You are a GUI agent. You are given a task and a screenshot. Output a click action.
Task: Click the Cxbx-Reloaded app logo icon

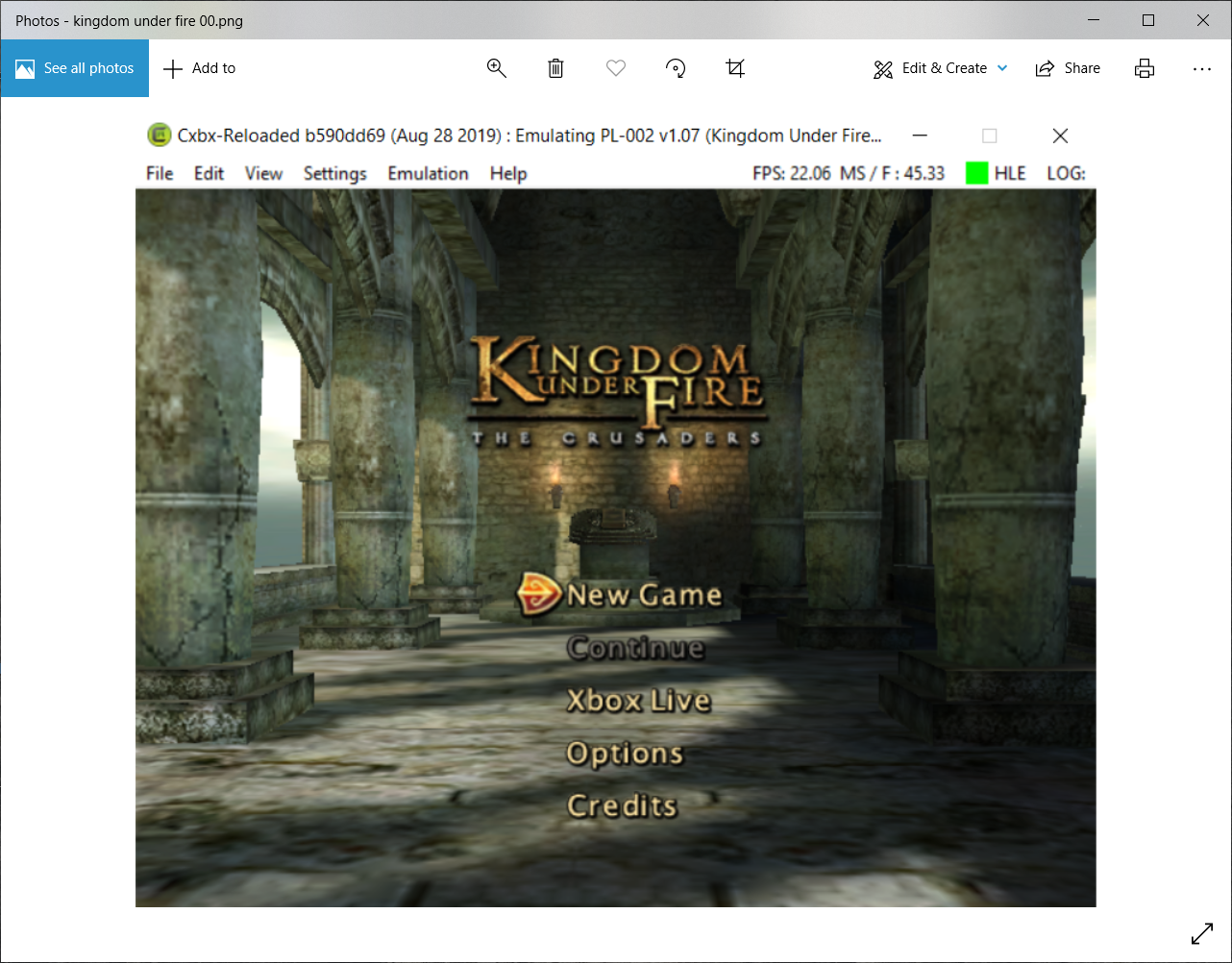[159, 136]
